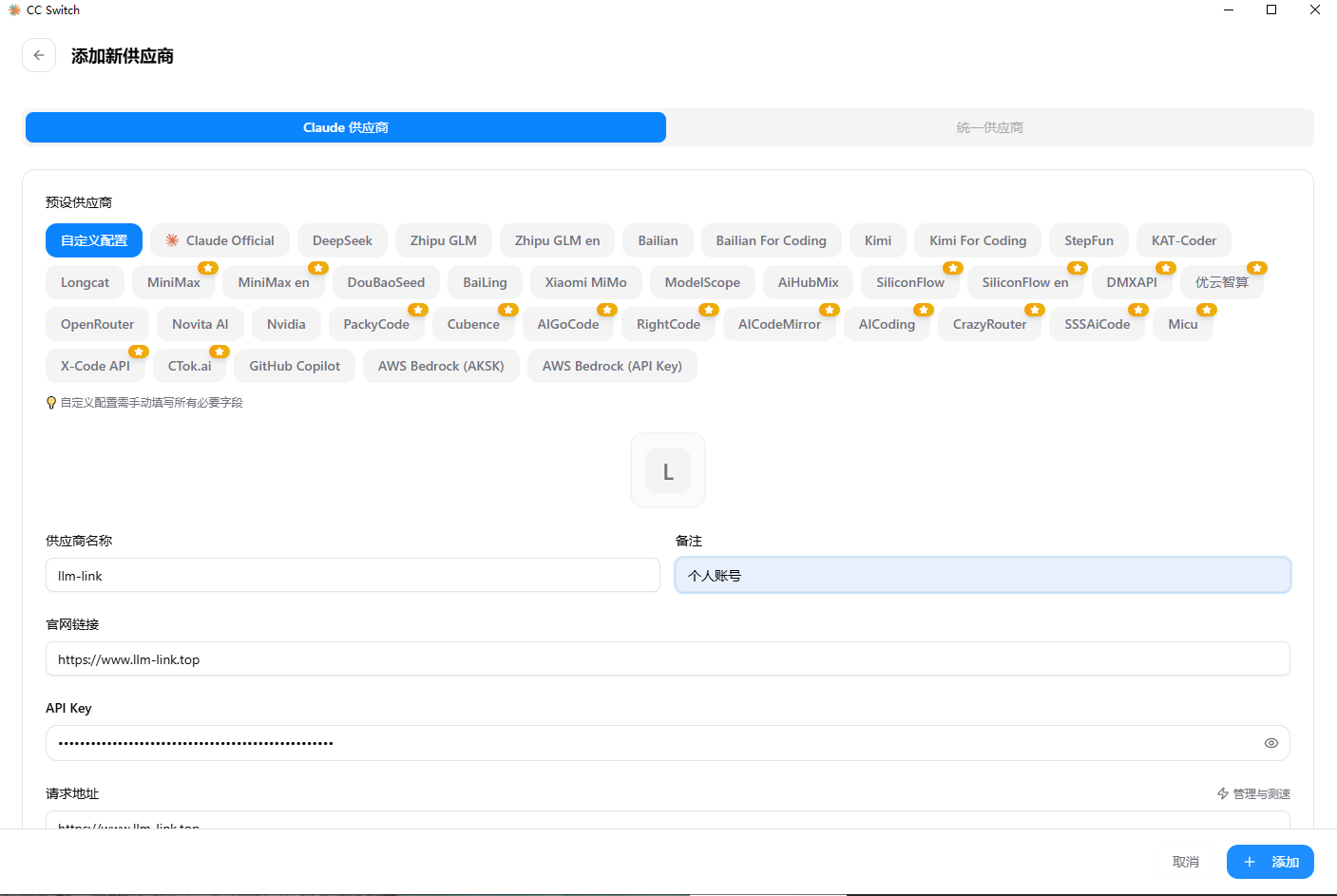Select the OpenRouter preset

point(97,324)
